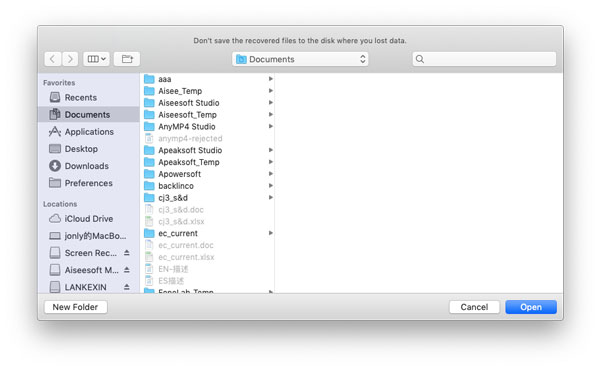Select the Aiseesoft Studio folder
Viewport: 600px width, 369px height.
(x=207, y=103)
